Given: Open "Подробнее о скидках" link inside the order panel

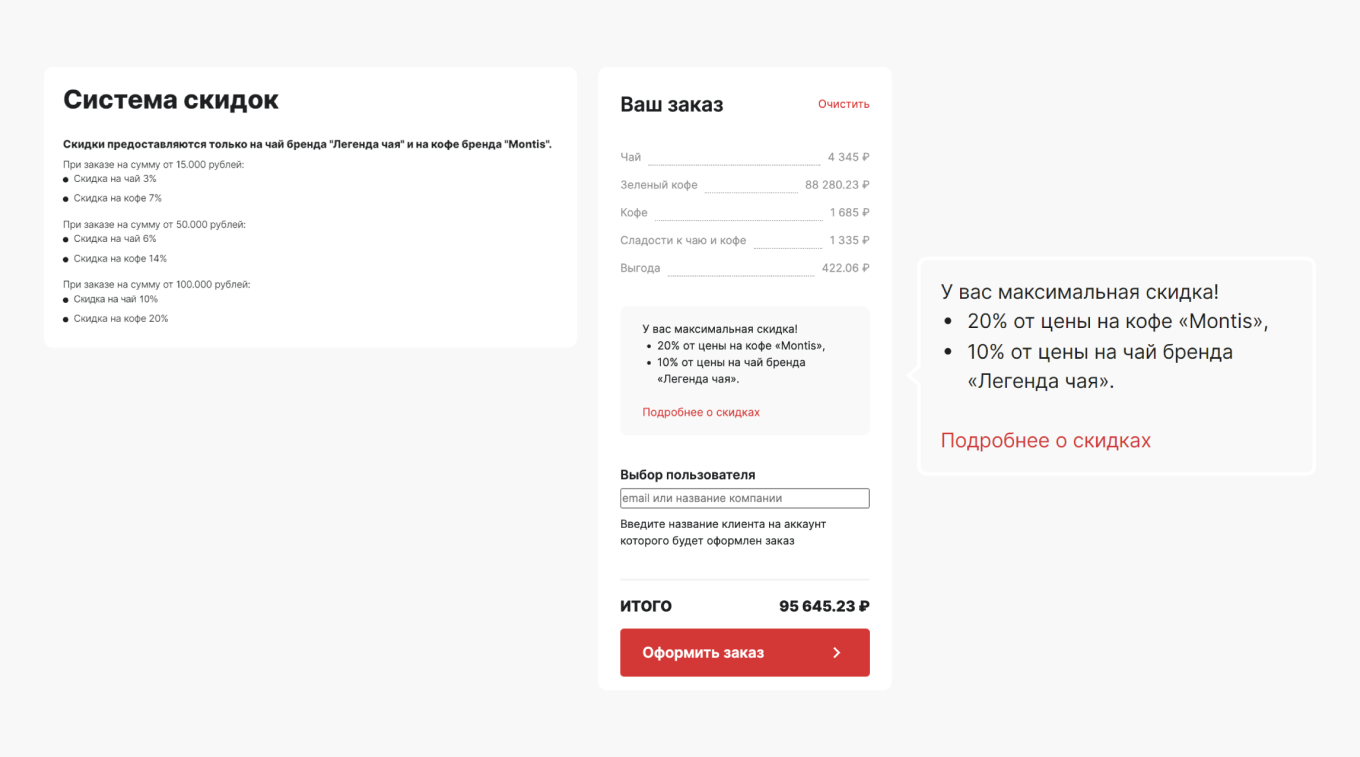Looking at the screenshot, I should pyautogui.click(x=701, y=412).
